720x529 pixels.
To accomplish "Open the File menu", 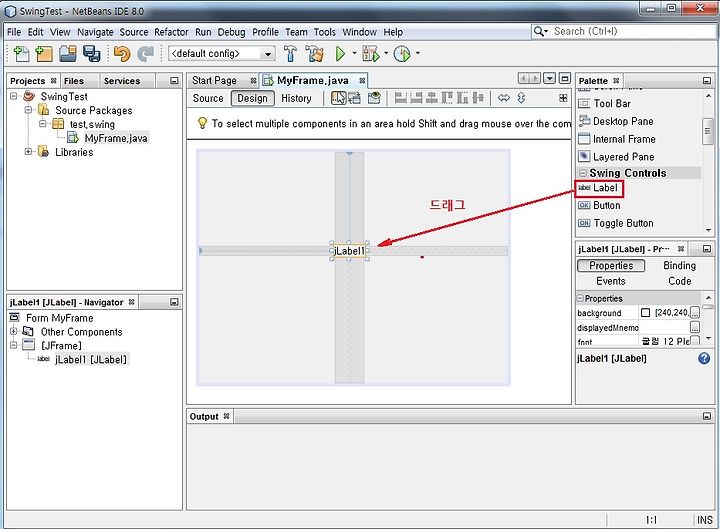I will (14, 32).
